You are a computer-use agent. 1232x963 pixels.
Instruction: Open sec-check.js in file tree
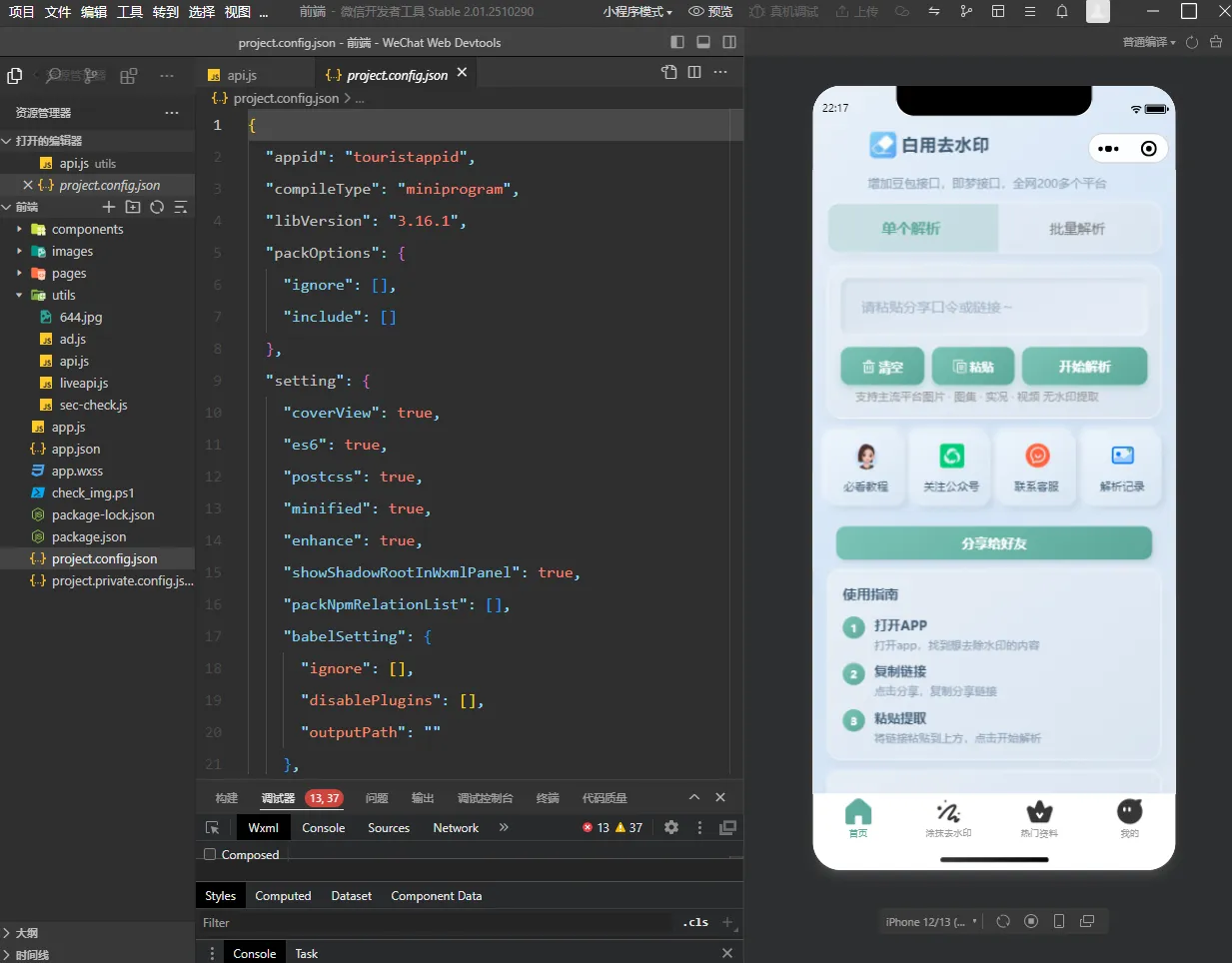pyautogui.click(x=97, y=405)
